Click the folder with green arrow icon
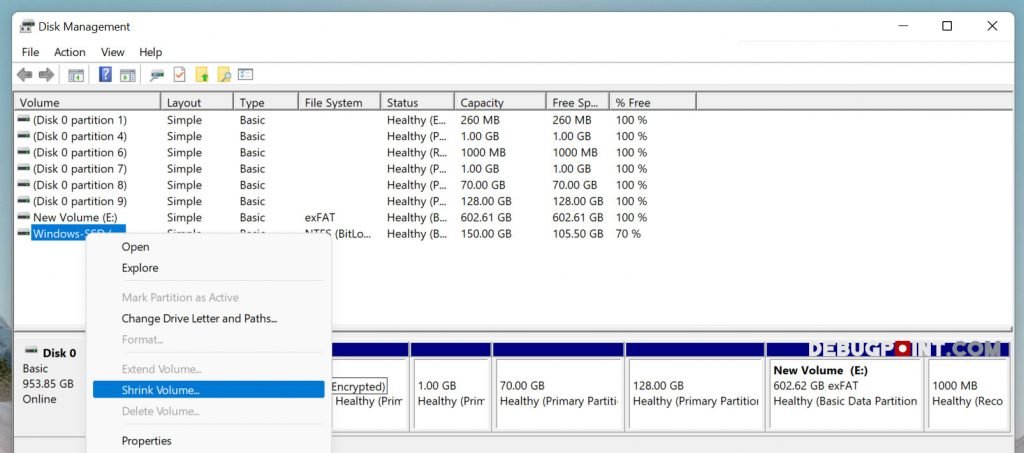1024x453 pixels. tap(202, 75)
